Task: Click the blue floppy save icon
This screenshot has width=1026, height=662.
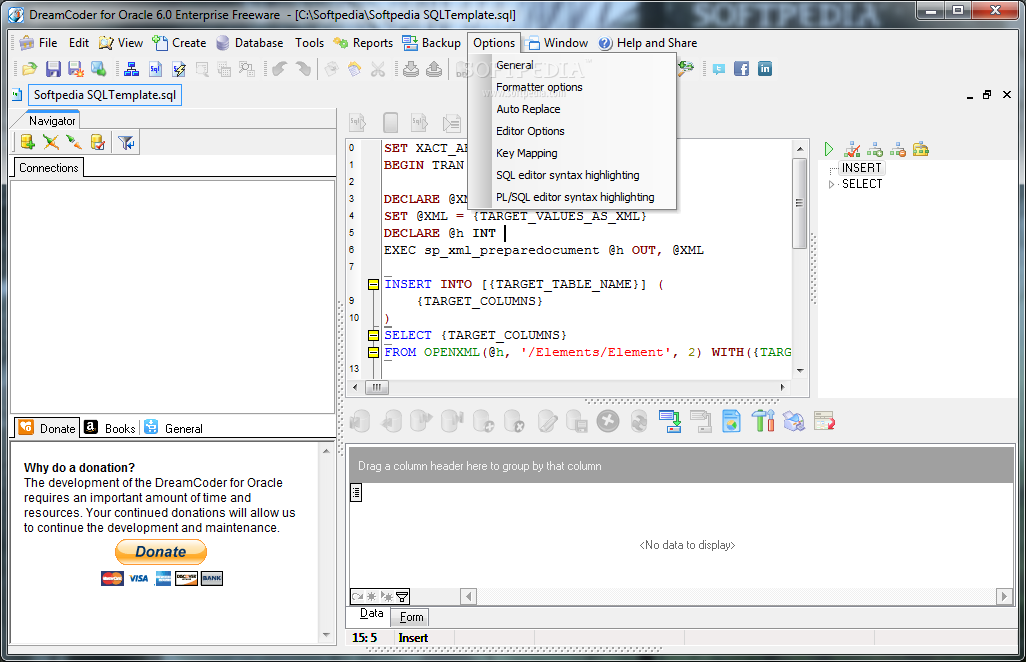Action: (53, 69)
